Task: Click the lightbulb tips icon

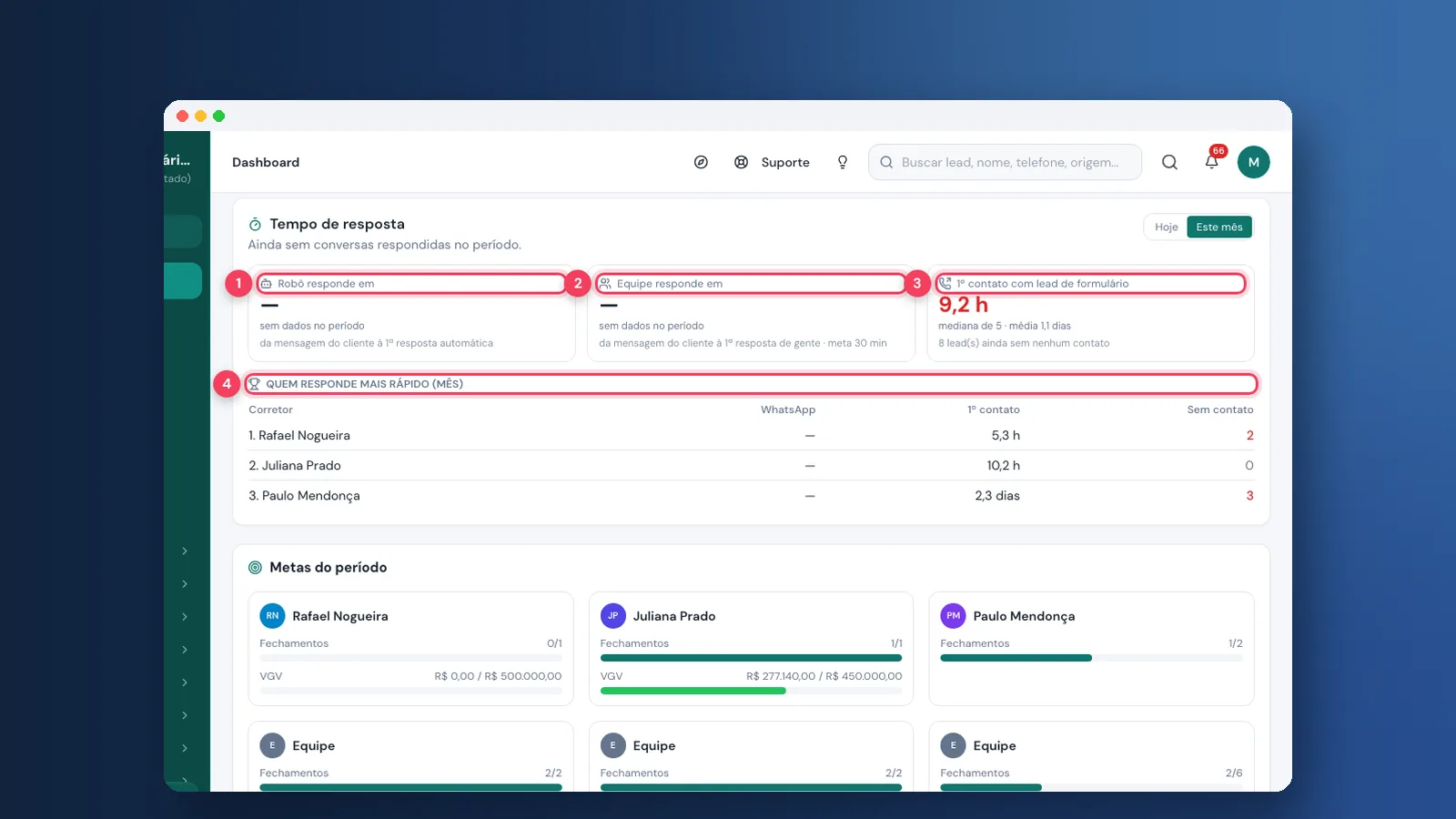Action: tap(843, 162)
